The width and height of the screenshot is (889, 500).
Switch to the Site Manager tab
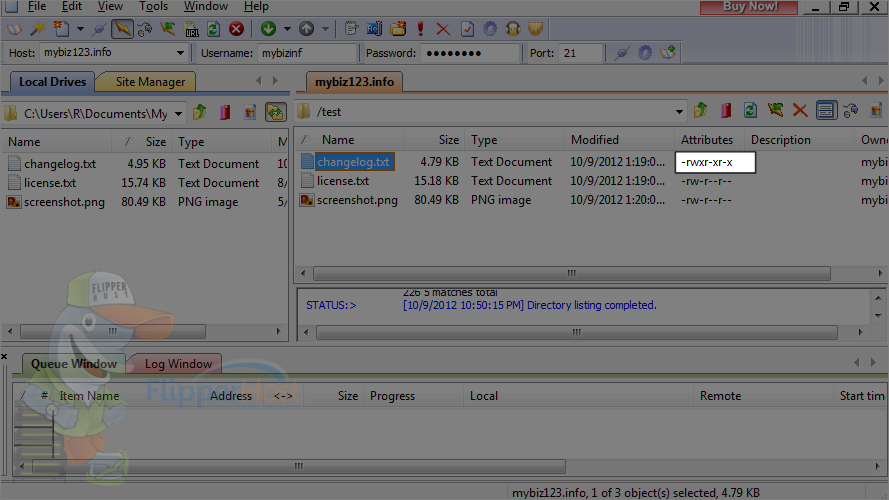pyautogui.click(x=150, y=82)
